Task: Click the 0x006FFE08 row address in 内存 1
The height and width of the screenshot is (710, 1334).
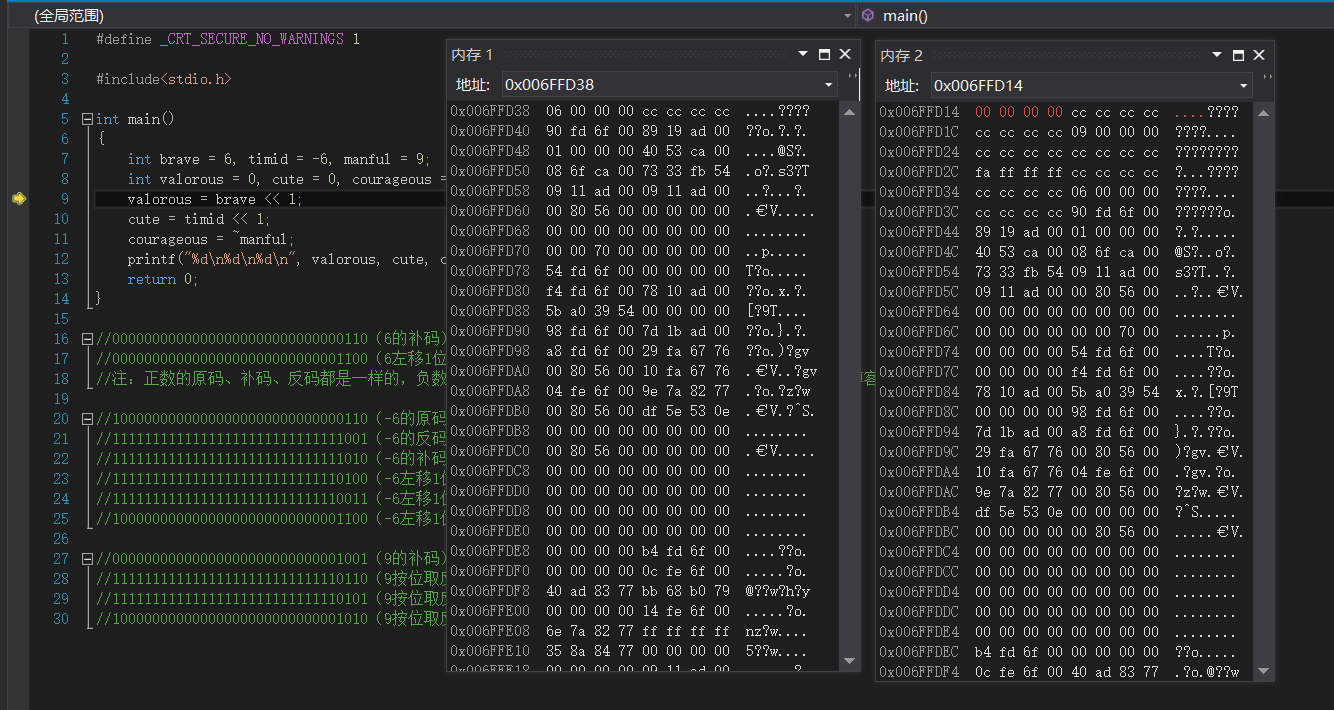Action: point(490,631)
